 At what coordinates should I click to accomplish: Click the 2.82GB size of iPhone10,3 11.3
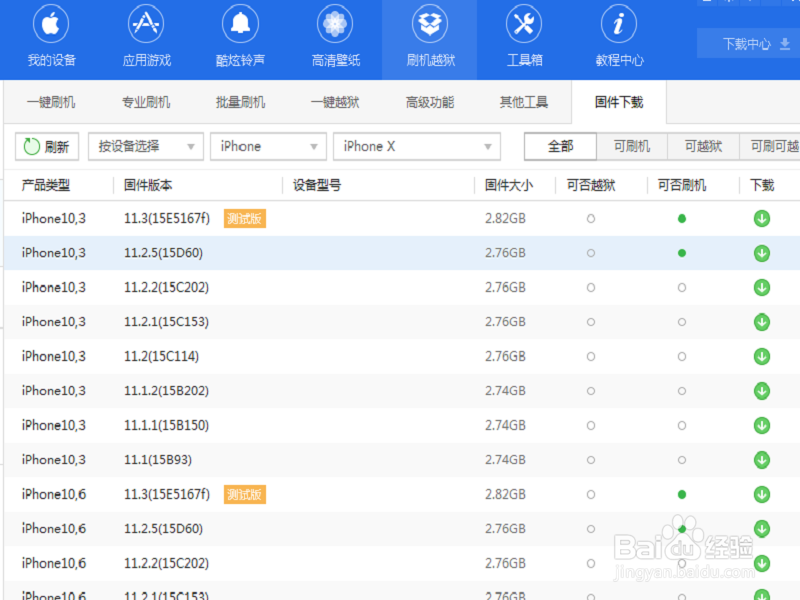pyautogui.click(x=505, y=219)
